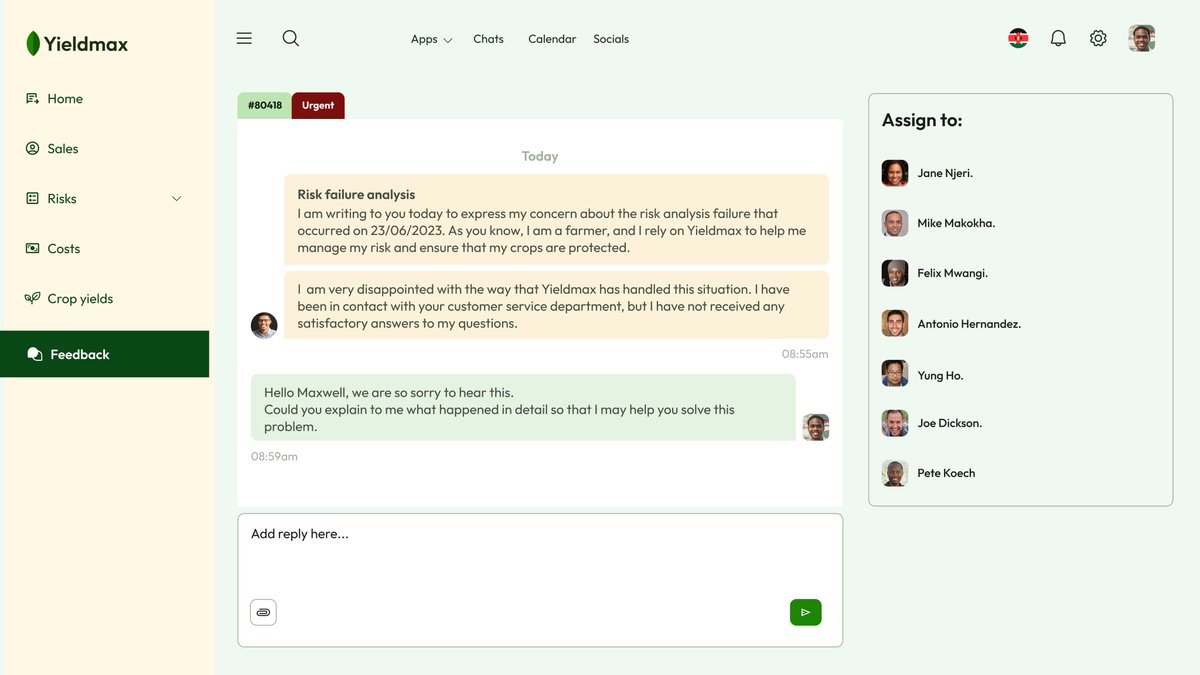Click the Kenya flag icon in header
Screen dimensions: 1200x675
1017,37
